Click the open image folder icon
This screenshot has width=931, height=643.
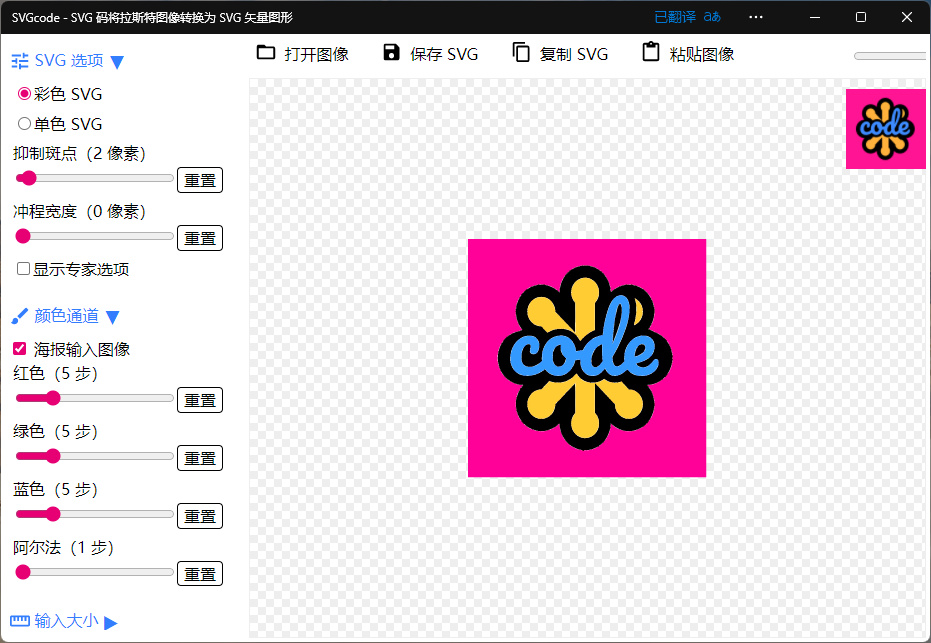coord(266,53)
